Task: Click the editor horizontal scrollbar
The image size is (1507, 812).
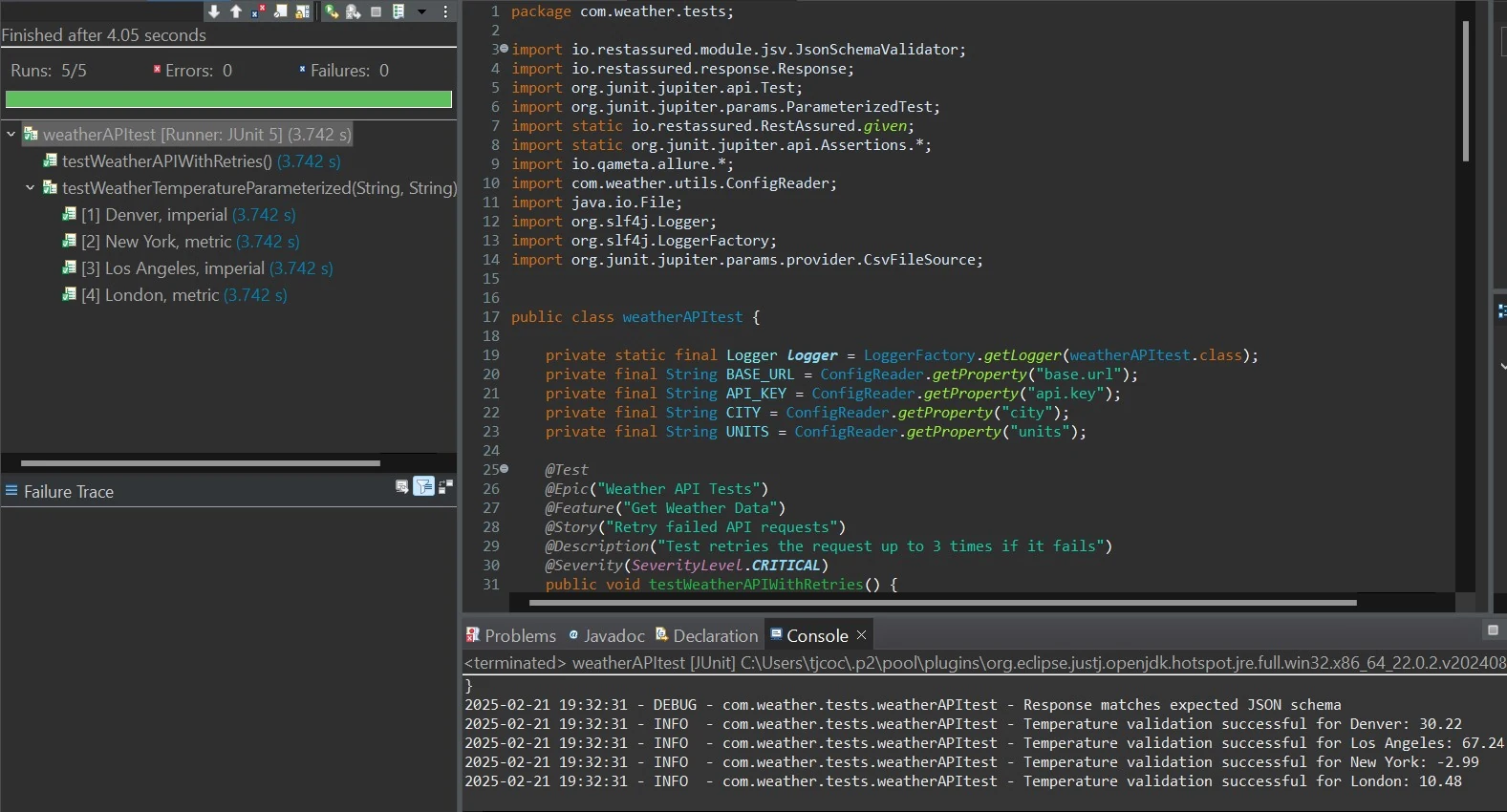Action: point(942,603)
